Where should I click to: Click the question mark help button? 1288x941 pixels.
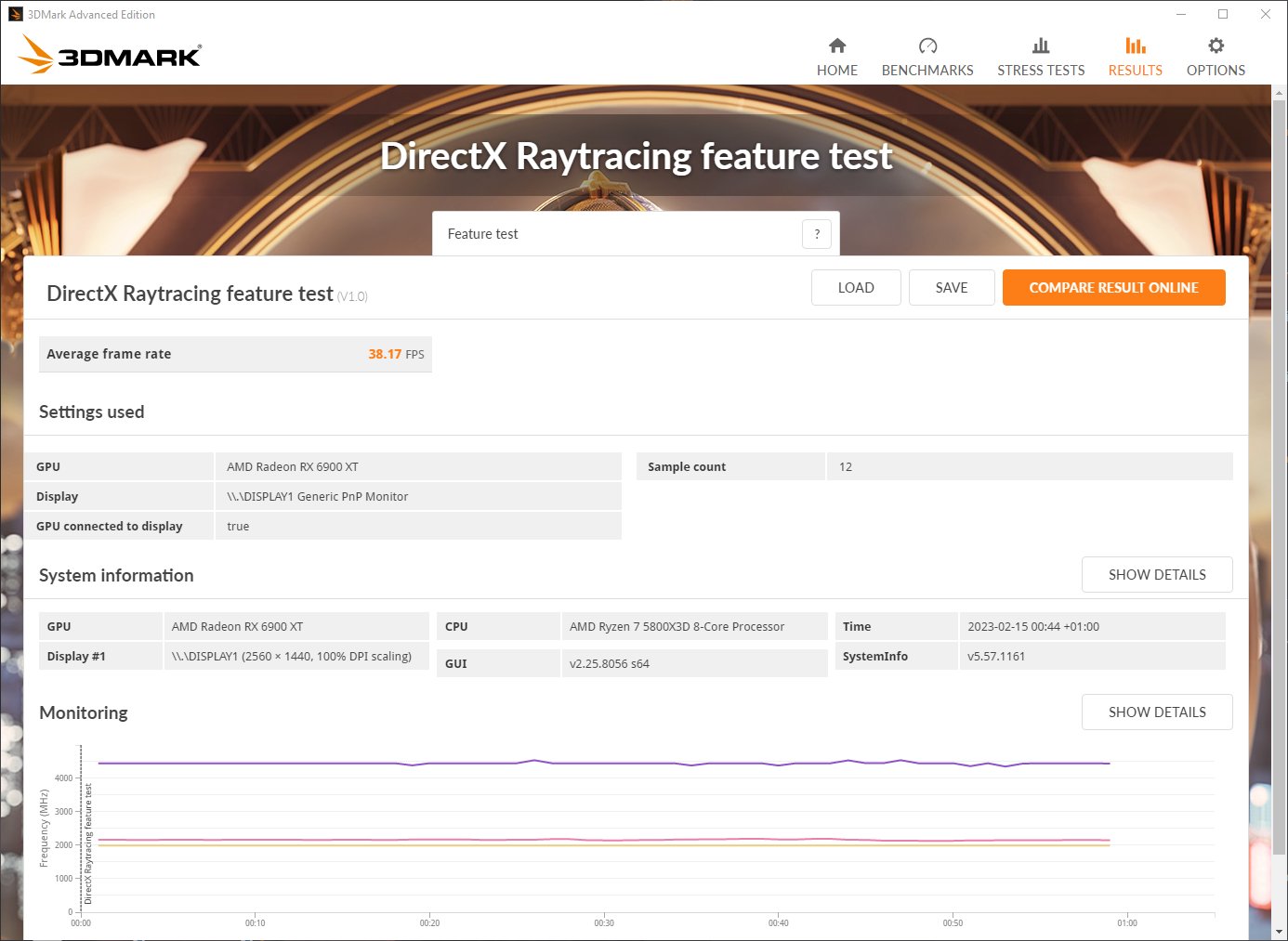point(817,234)
